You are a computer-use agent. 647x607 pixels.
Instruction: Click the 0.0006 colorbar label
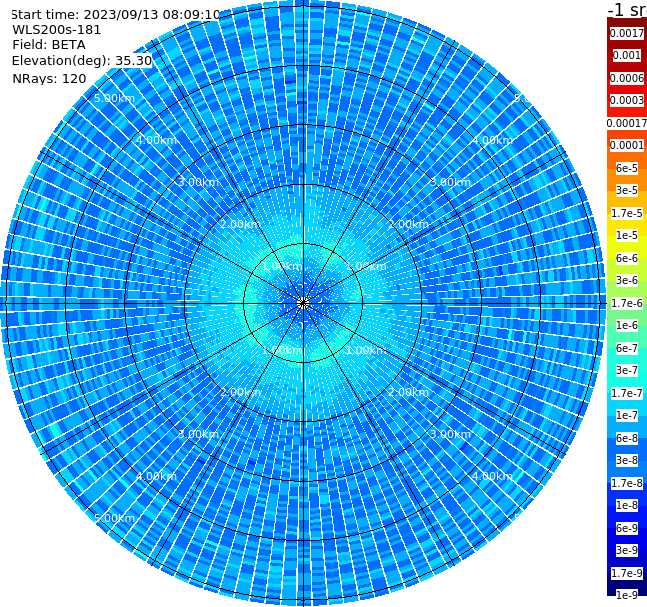click(627, 78)
